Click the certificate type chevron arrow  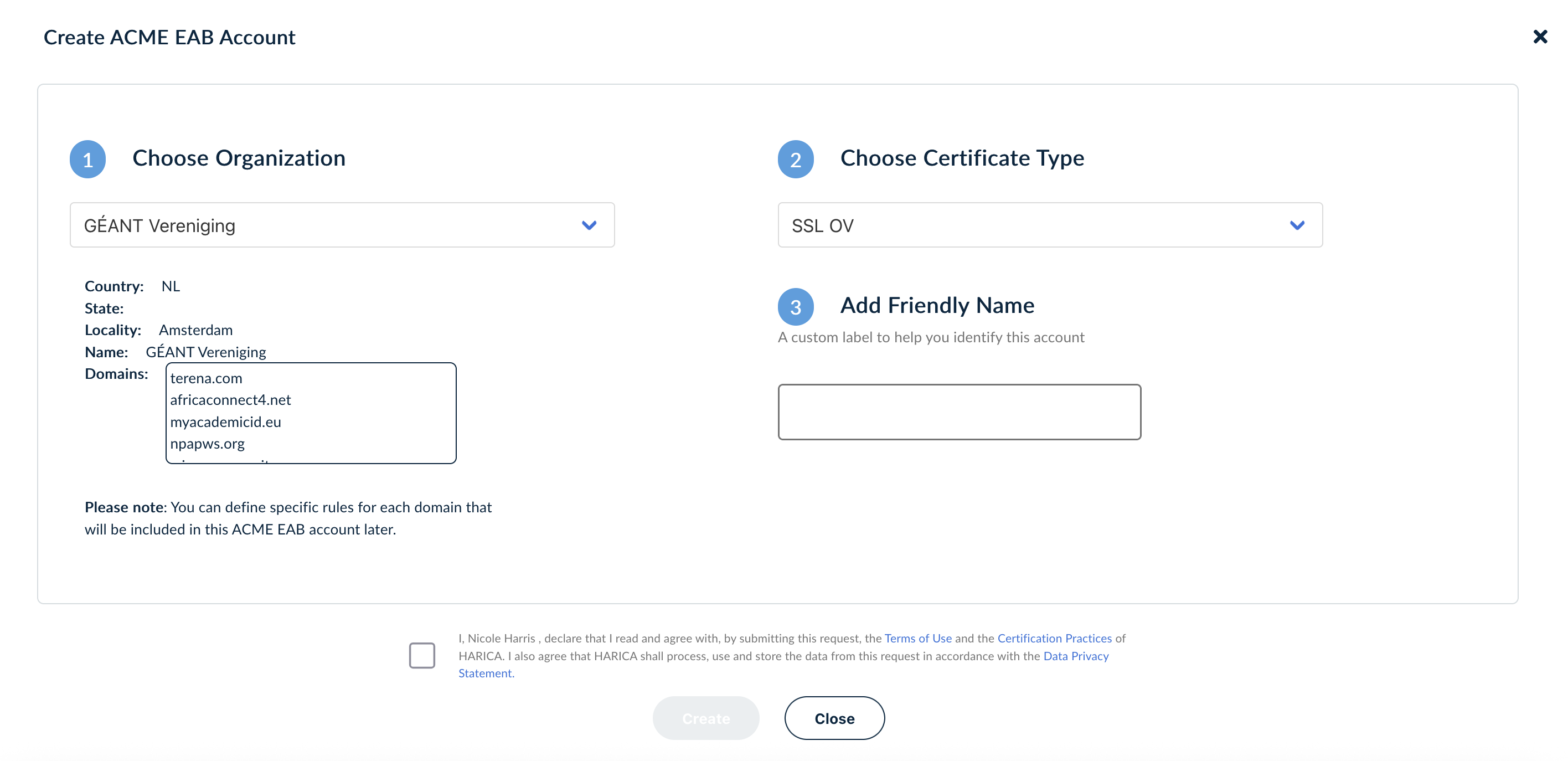point(1297,225)
